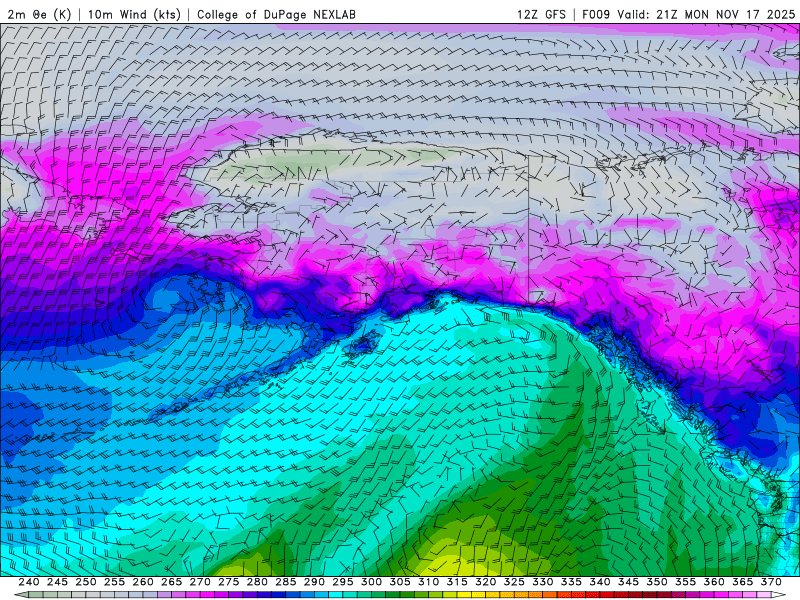
Task: Click the 250 value on the color scale
Action: tap(86, 582)
